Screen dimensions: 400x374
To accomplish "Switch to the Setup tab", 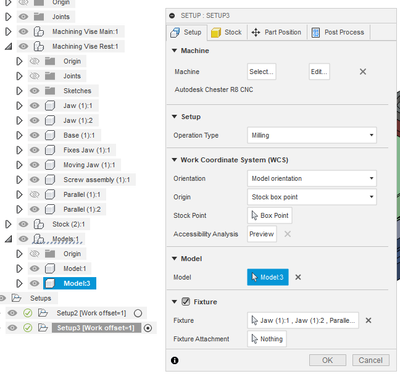I will point(186,32).
